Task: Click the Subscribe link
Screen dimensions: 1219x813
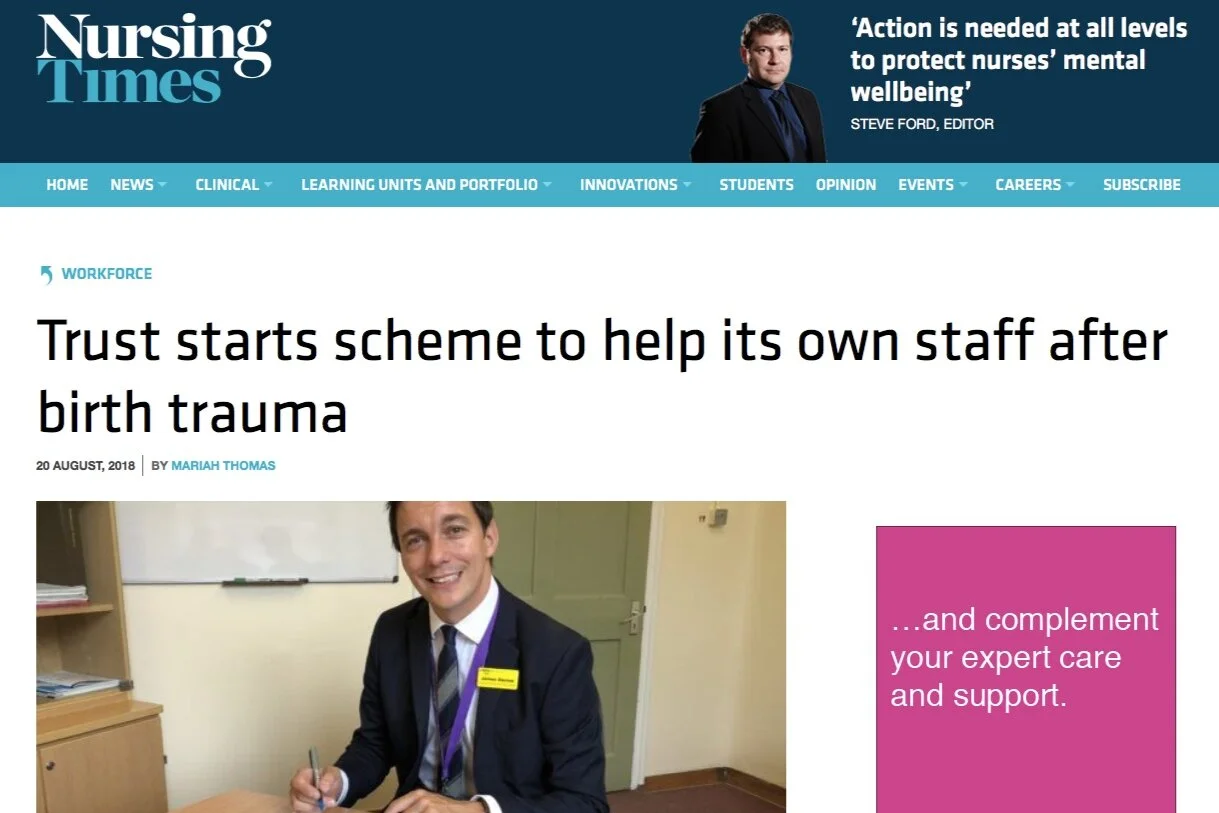Action: 1142,185
